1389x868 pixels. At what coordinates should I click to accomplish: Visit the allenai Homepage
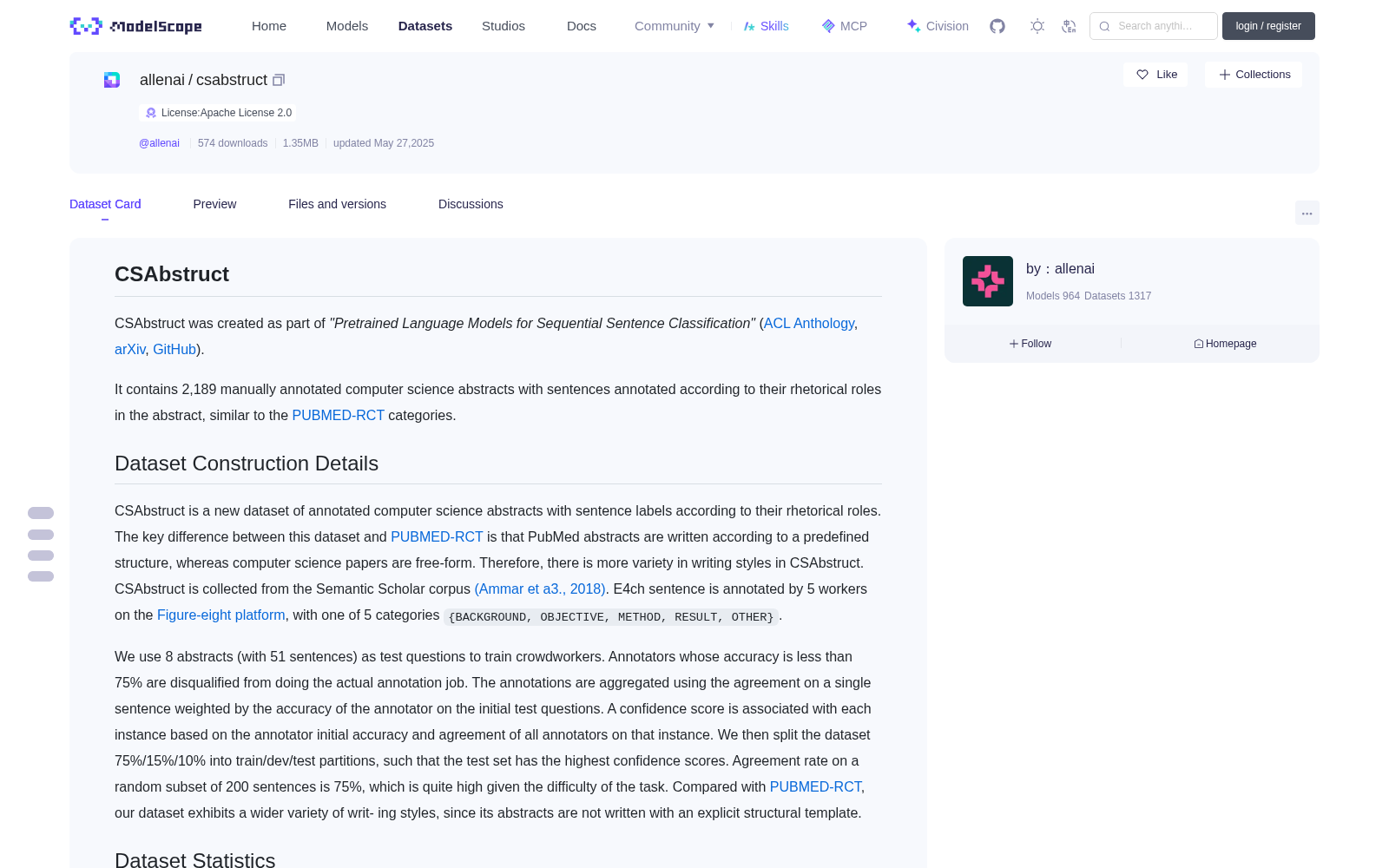pyautogui.click(x=1225, y=344)
